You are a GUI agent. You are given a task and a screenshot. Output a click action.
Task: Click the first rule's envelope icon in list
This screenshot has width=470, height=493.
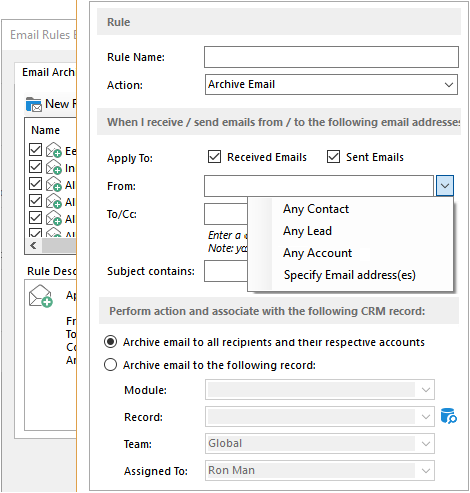click(x=54, y=150)
